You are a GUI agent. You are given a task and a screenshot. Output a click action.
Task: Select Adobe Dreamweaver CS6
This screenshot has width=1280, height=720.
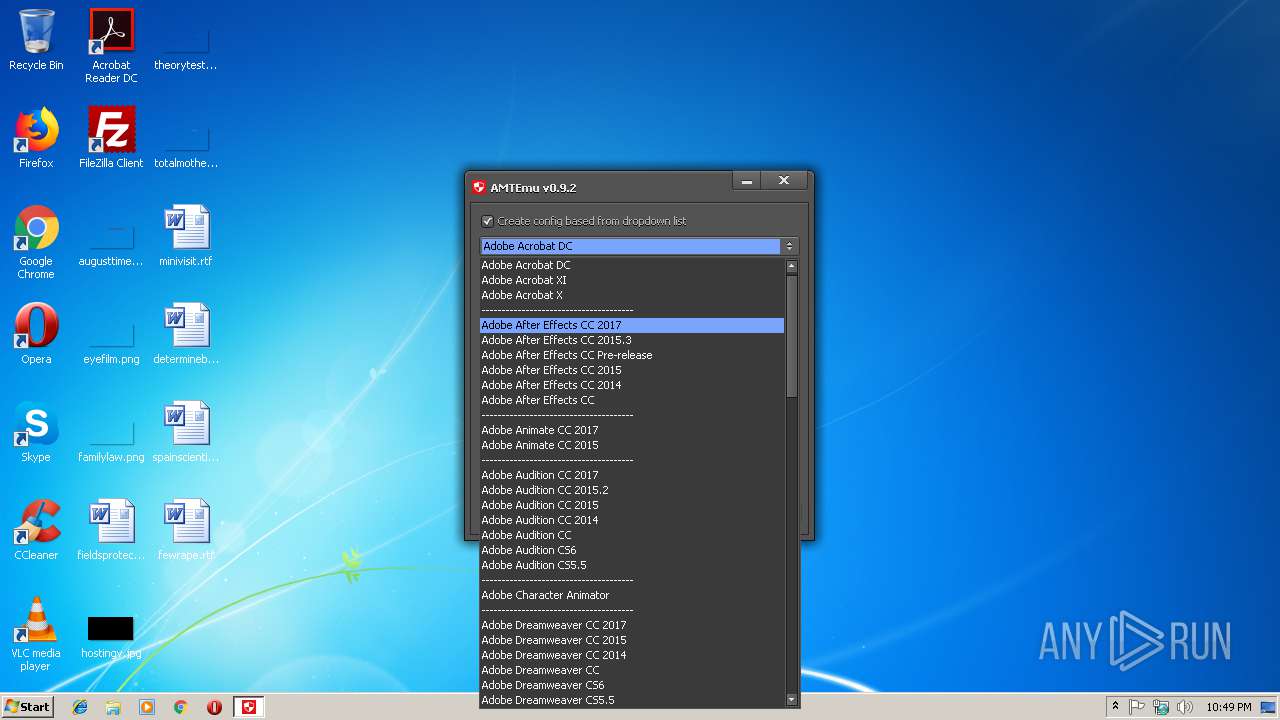pos(632,685)
